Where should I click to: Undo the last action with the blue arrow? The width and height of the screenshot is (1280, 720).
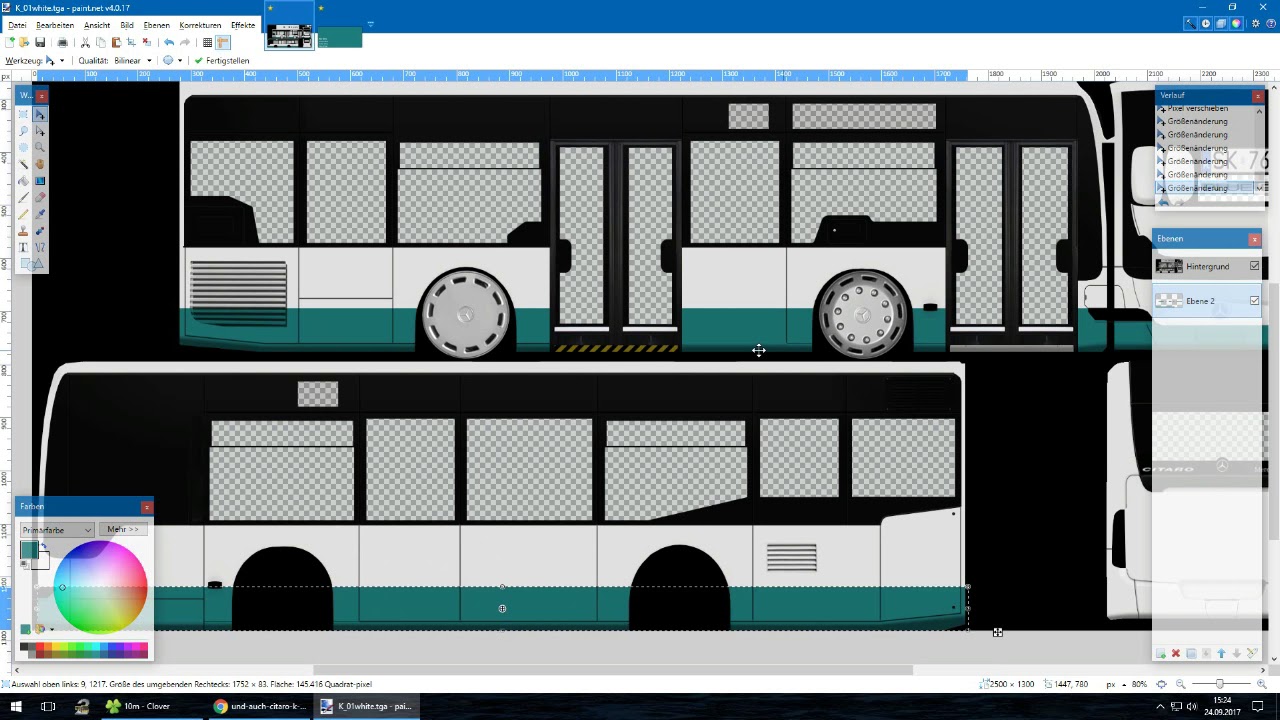tap(169, 42)
